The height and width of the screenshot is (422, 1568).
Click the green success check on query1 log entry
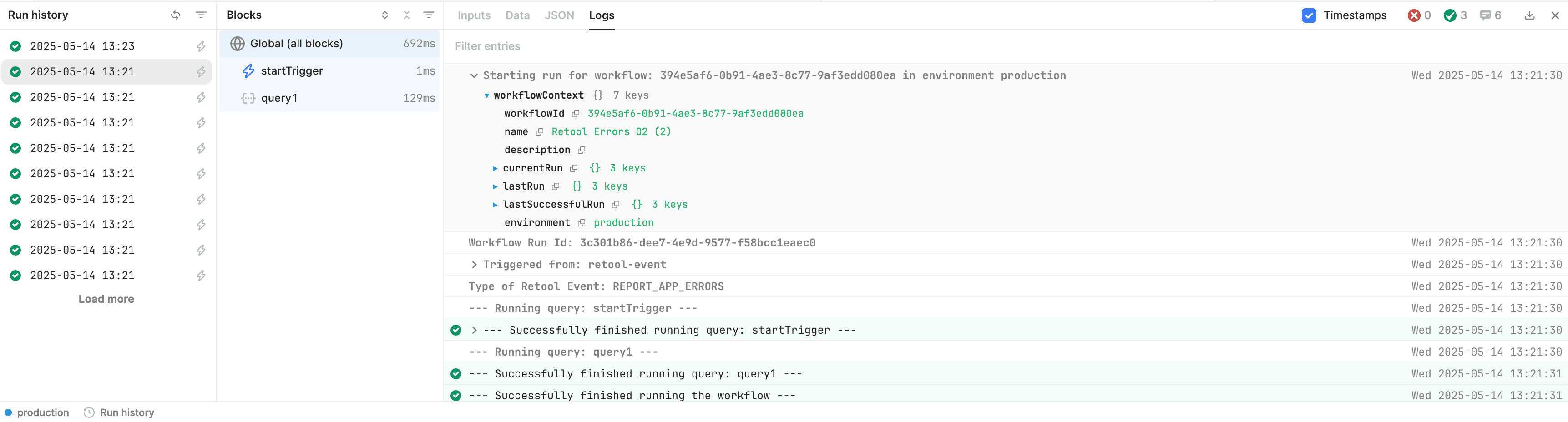(455, 373)
